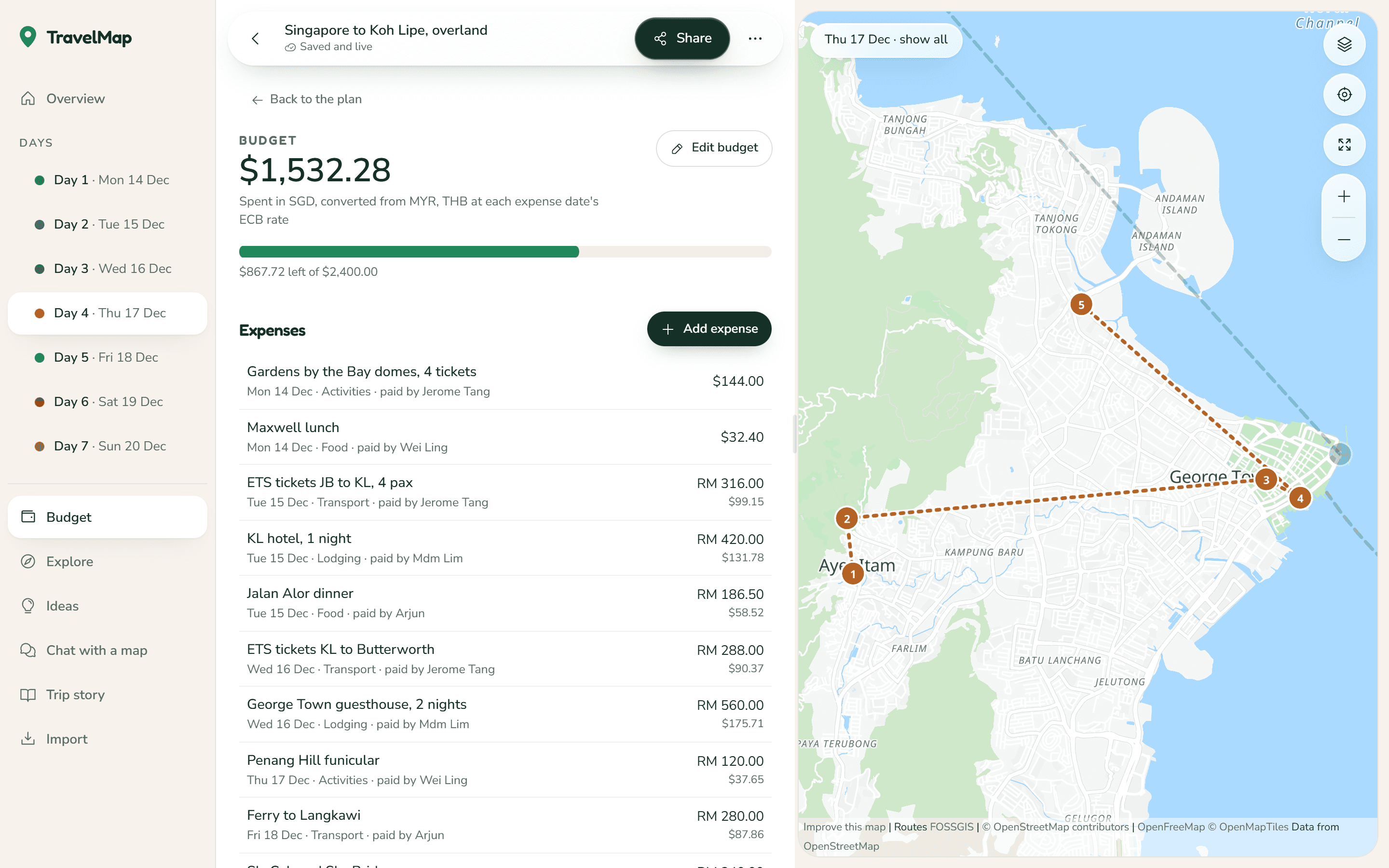Click the OpenFreeMap attribution link

(x=1171, y=827)
